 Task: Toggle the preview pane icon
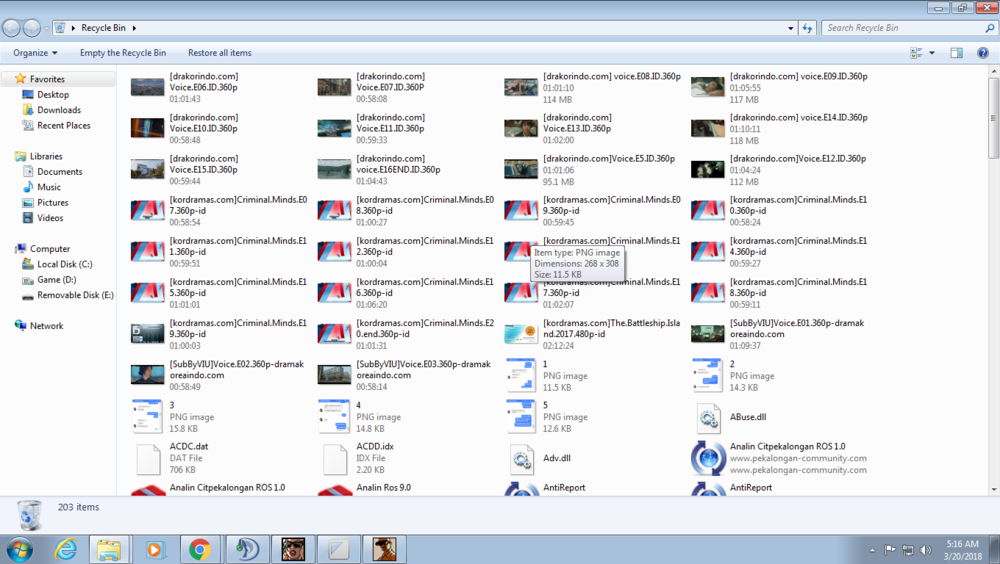pyautogui.click(x=957, y=53)
